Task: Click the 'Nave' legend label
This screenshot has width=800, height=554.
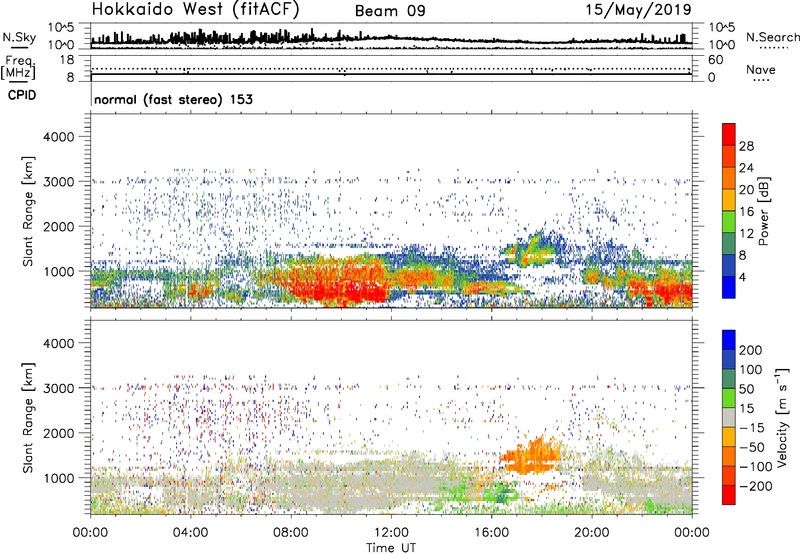Action: (x=760, y=70)
